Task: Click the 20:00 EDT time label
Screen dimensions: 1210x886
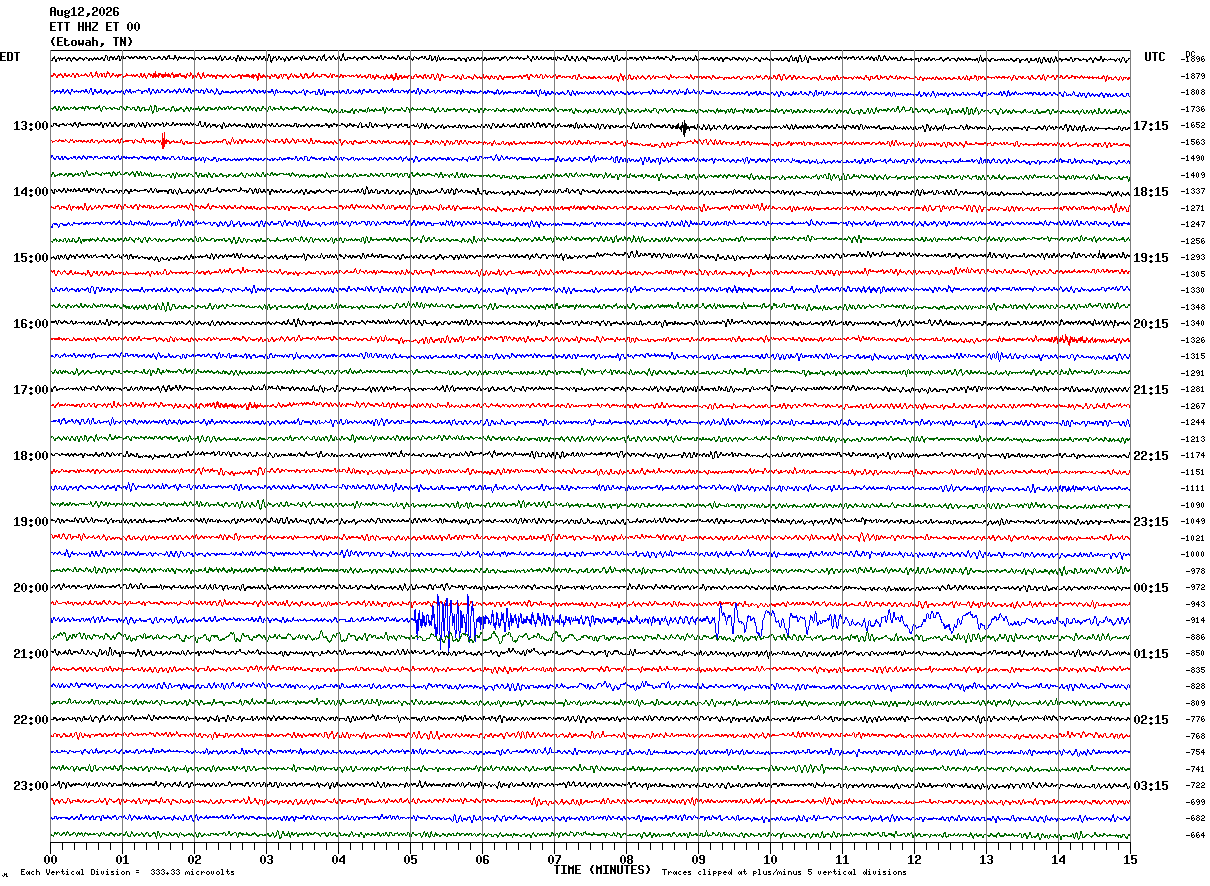Action: 30,588
